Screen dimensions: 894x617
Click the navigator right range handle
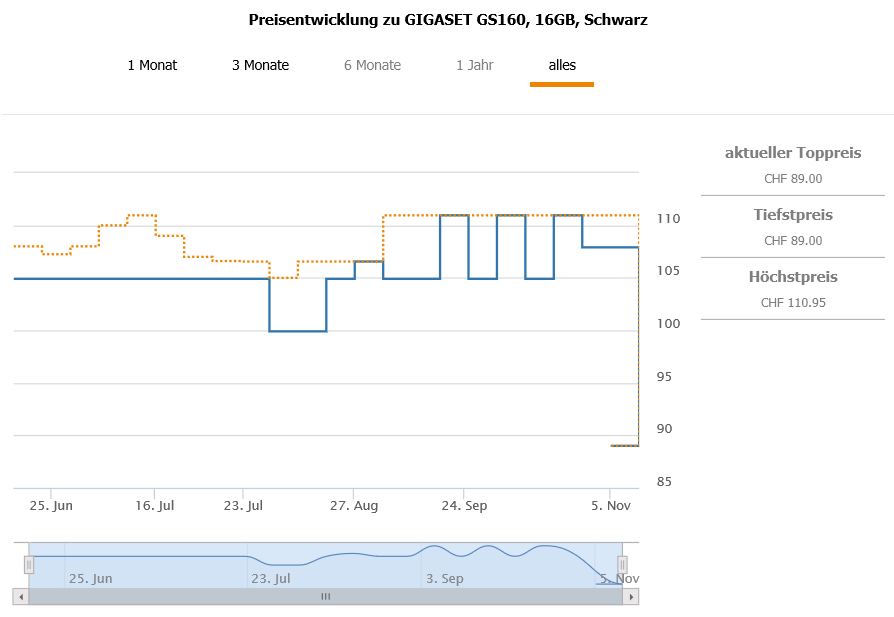pos(622,565)
